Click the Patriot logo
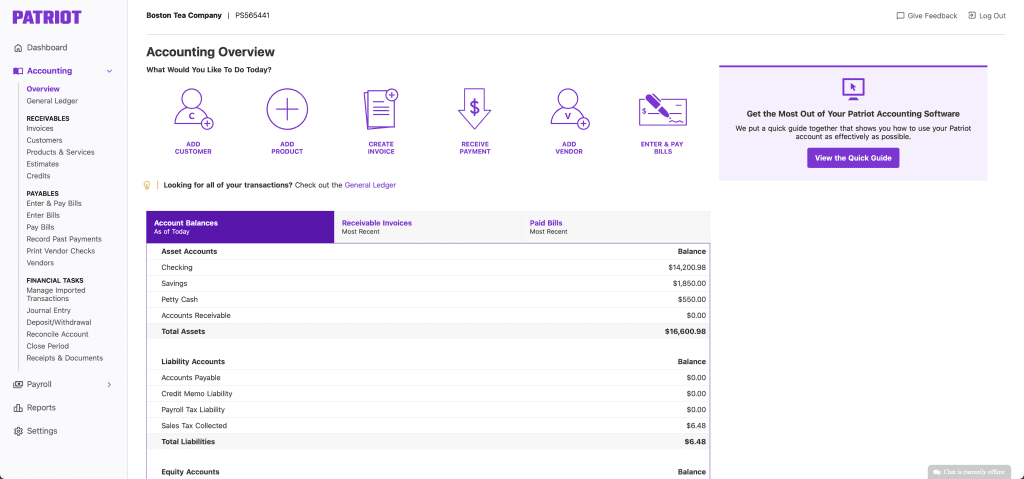The width and height of the screenshot is (1024, 479). [47, 17]
